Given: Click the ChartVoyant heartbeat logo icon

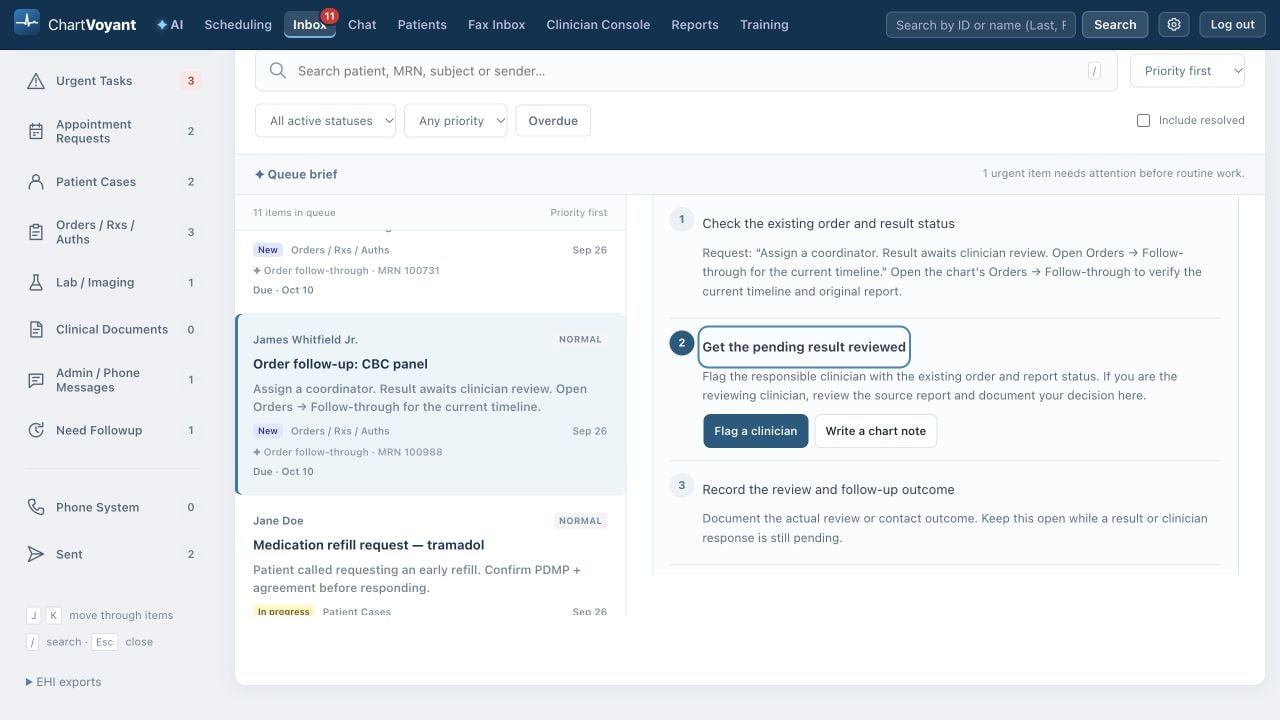Looking at the screenshot, I should point(27,21).
